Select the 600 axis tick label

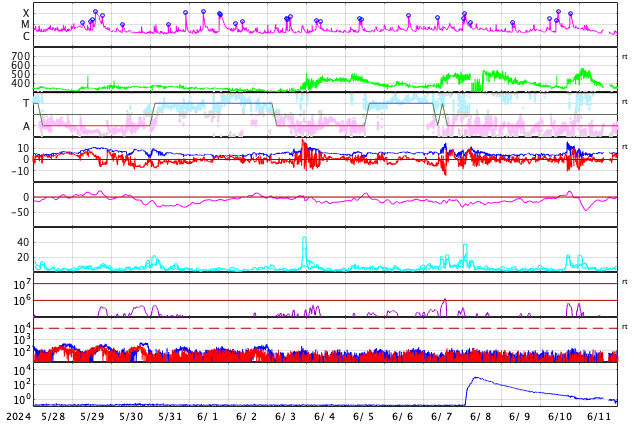[21, 65]
